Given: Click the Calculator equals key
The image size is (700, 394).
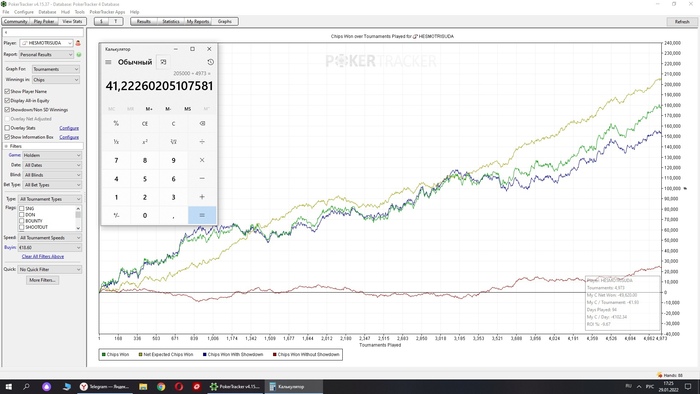Looking at the screenshot, I should click(202, 215).
